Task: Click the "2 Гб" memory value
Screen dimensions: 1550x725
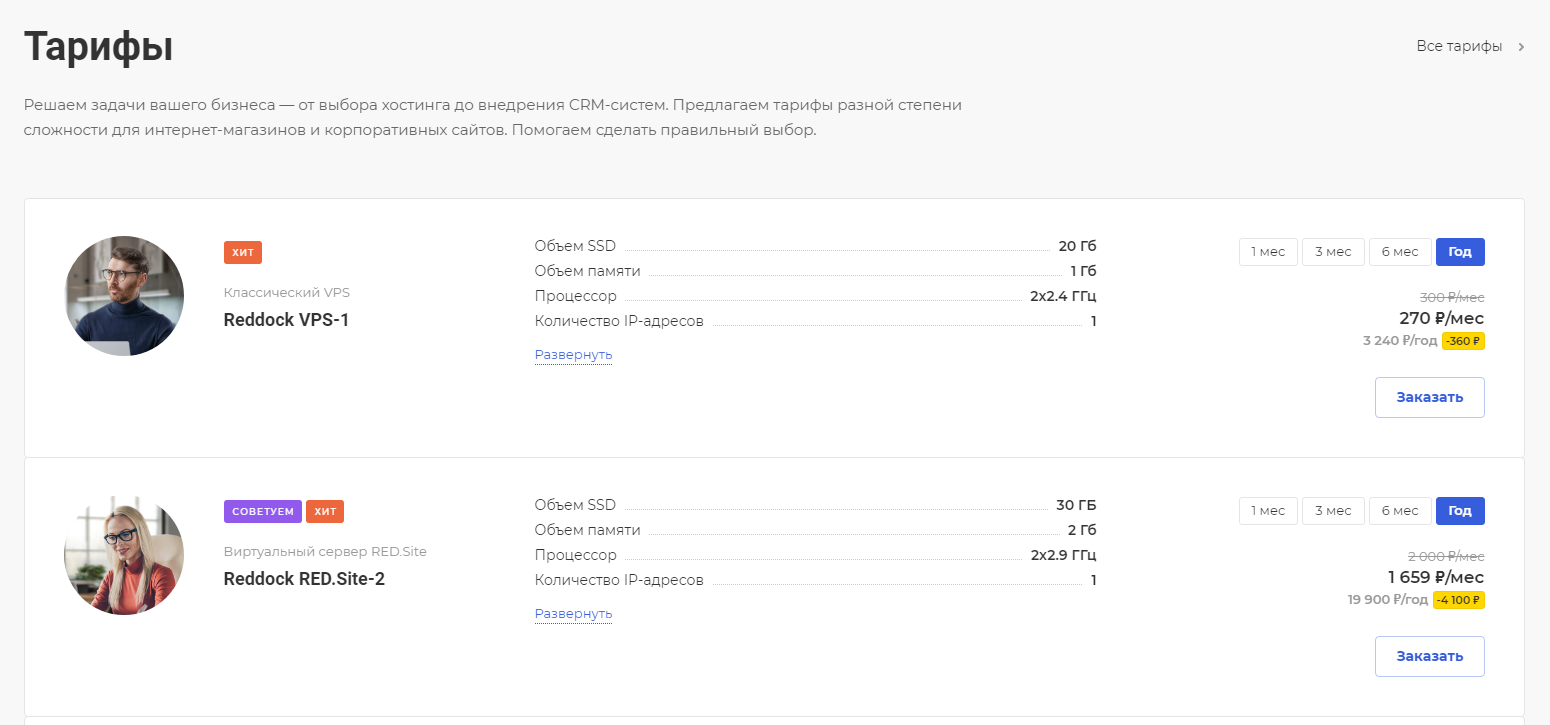Action: pos(1083,530)
